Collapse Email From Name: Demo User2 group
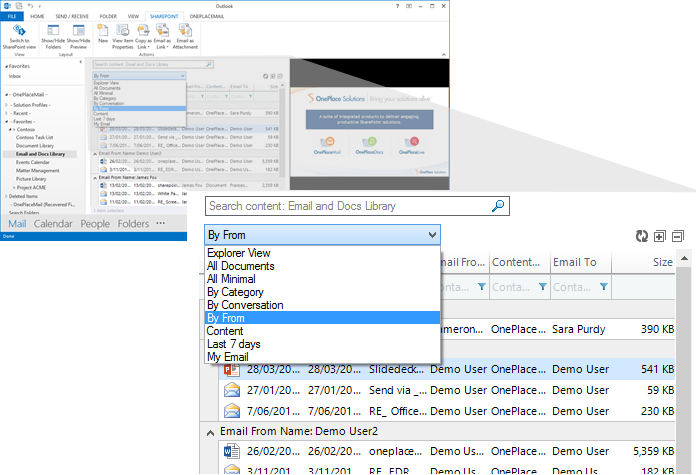The height and width of the screenshot is (475, 696). tap(209, 432)
